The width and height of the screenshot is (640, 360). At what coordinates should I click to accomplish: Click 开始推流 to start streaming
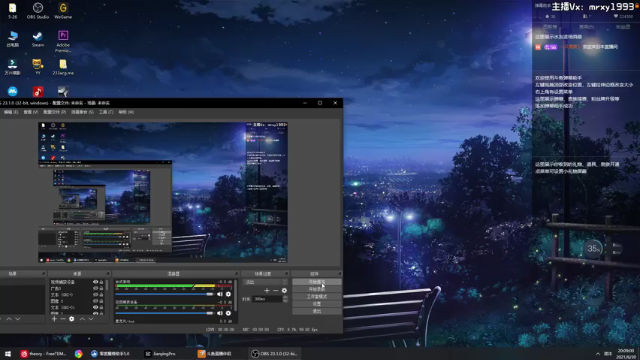(317, 282)
